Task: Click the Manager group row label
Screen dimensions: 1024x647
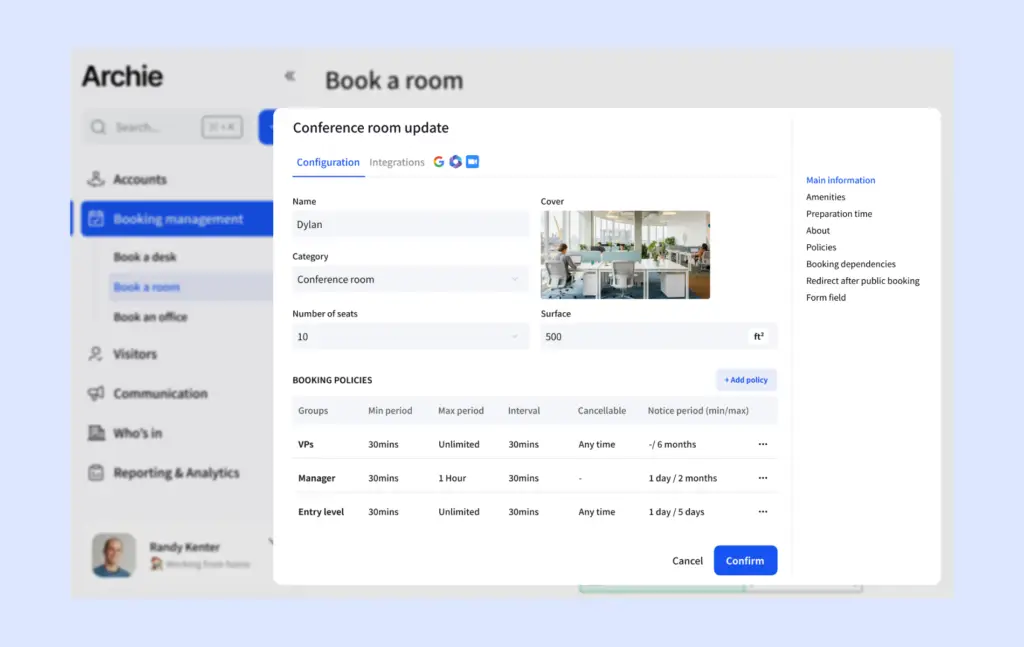Action: coord(317,479)
